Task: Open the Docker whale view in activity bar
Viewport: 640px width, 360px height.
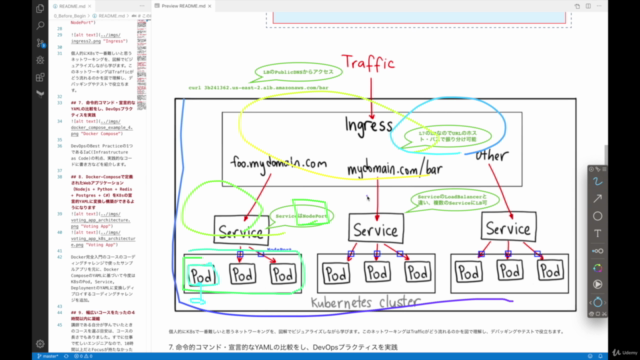Action: coord(40,93)
